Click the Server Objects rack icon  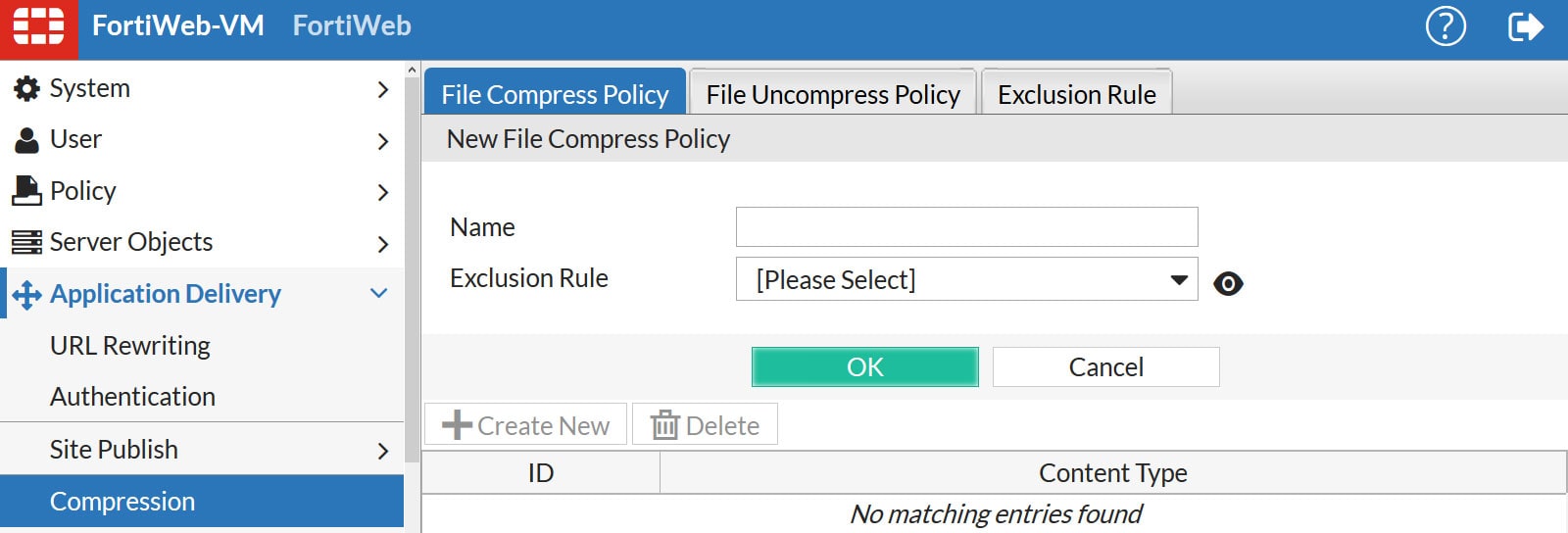click(x=26, y=242)
